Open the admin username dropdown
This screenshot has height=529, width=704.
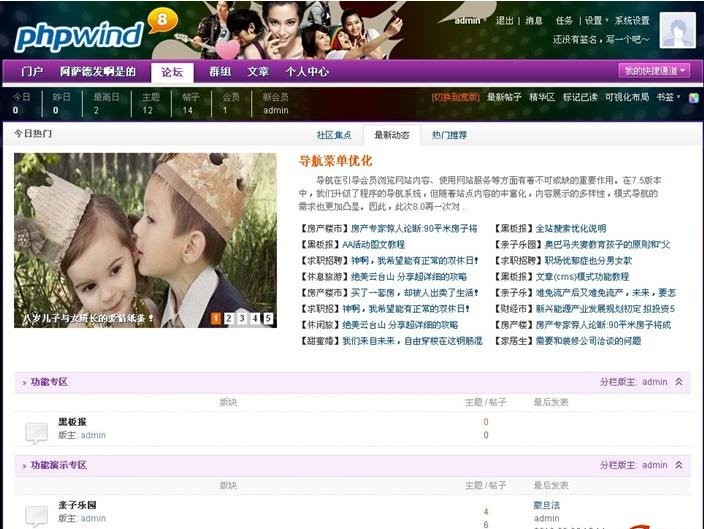[470, 21]
